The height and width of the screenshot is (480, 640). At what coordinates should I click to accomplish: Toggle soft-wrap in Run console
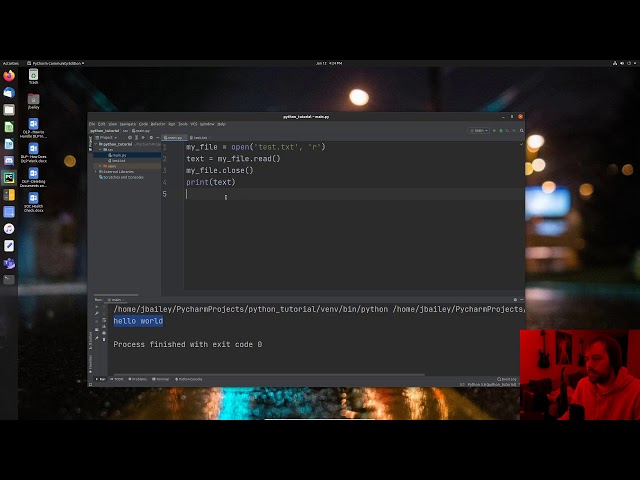click(104, 320)
